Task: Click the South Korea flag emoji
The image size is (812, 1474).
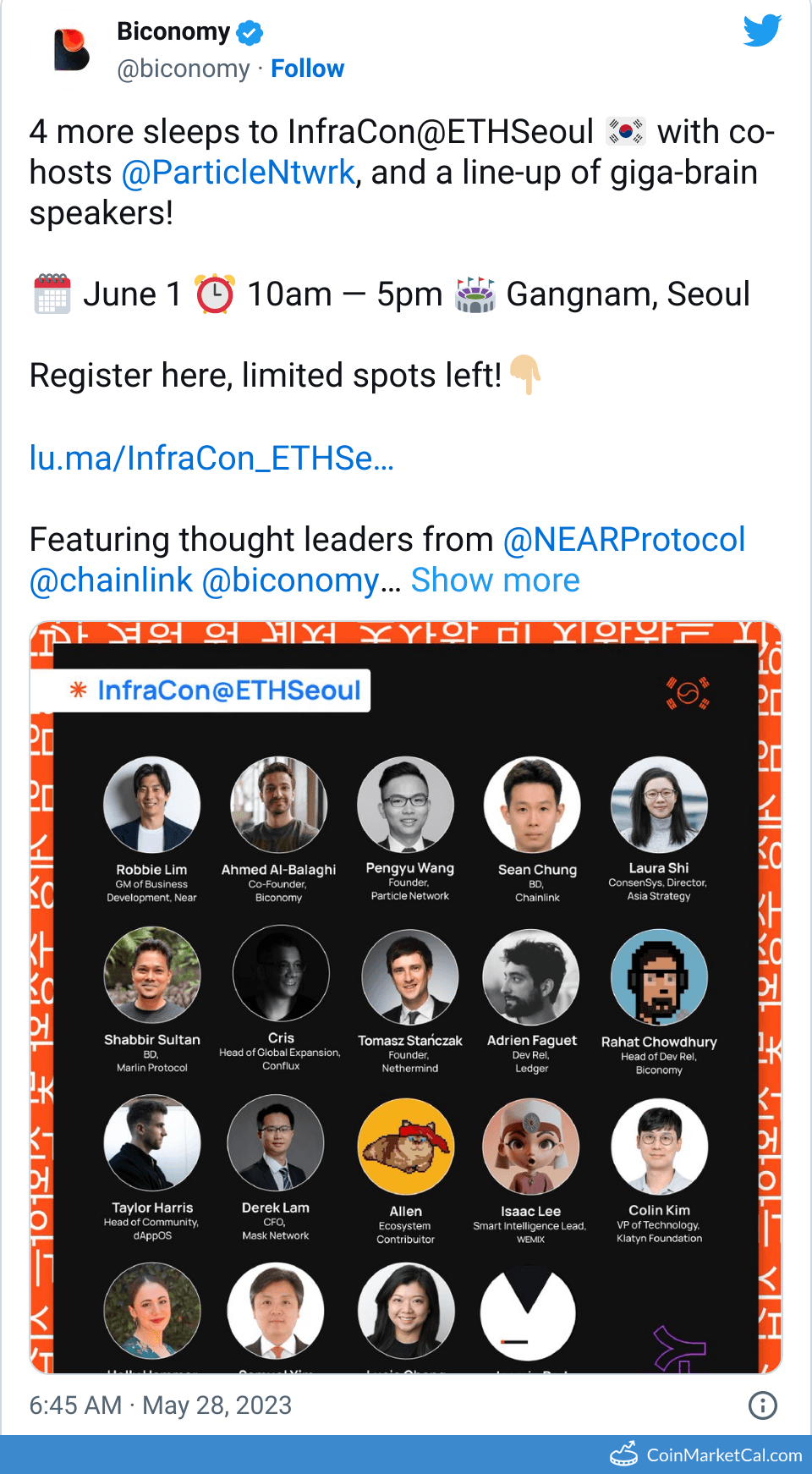Action: [x=626, y=132]
